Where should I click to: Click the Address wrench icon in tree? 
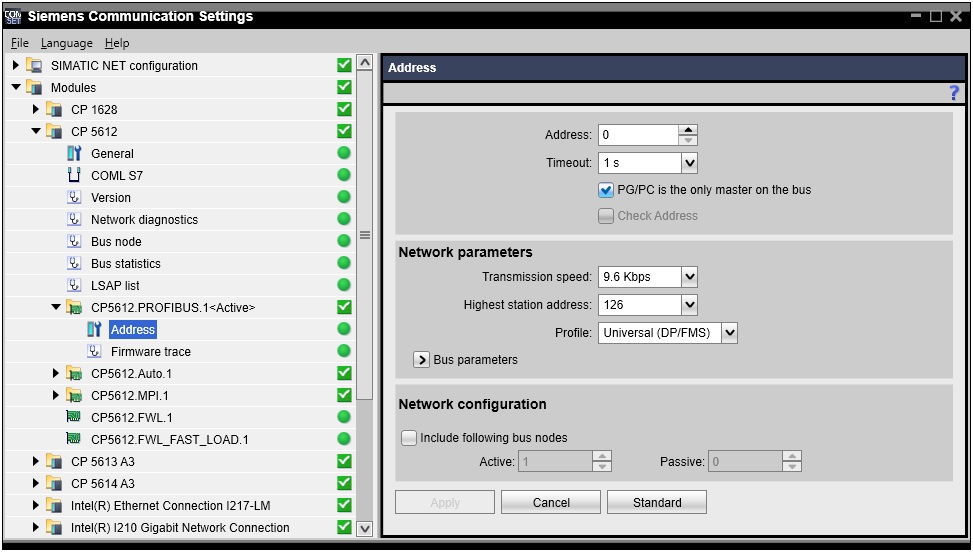pos(94,329)
